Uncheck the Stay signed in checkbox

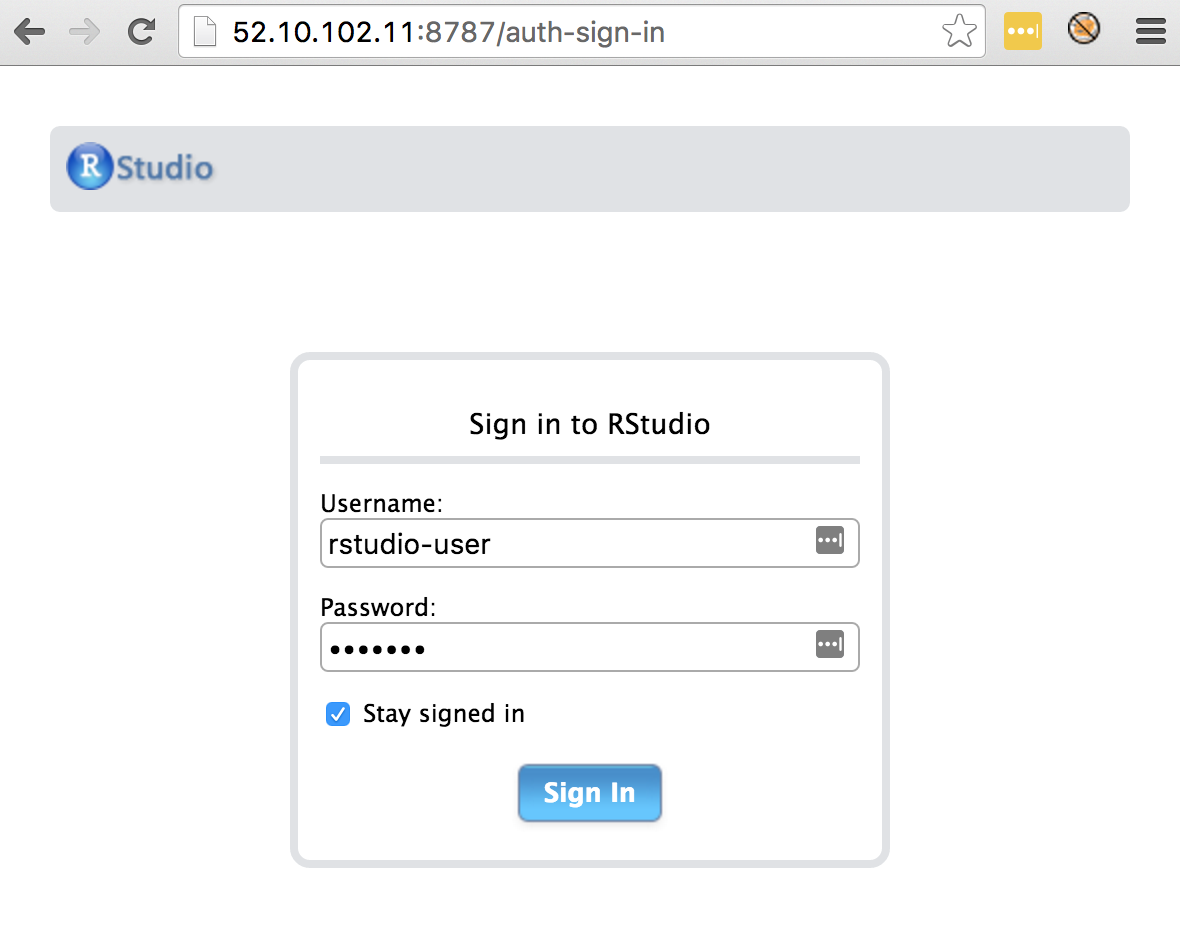coord(338,714)
